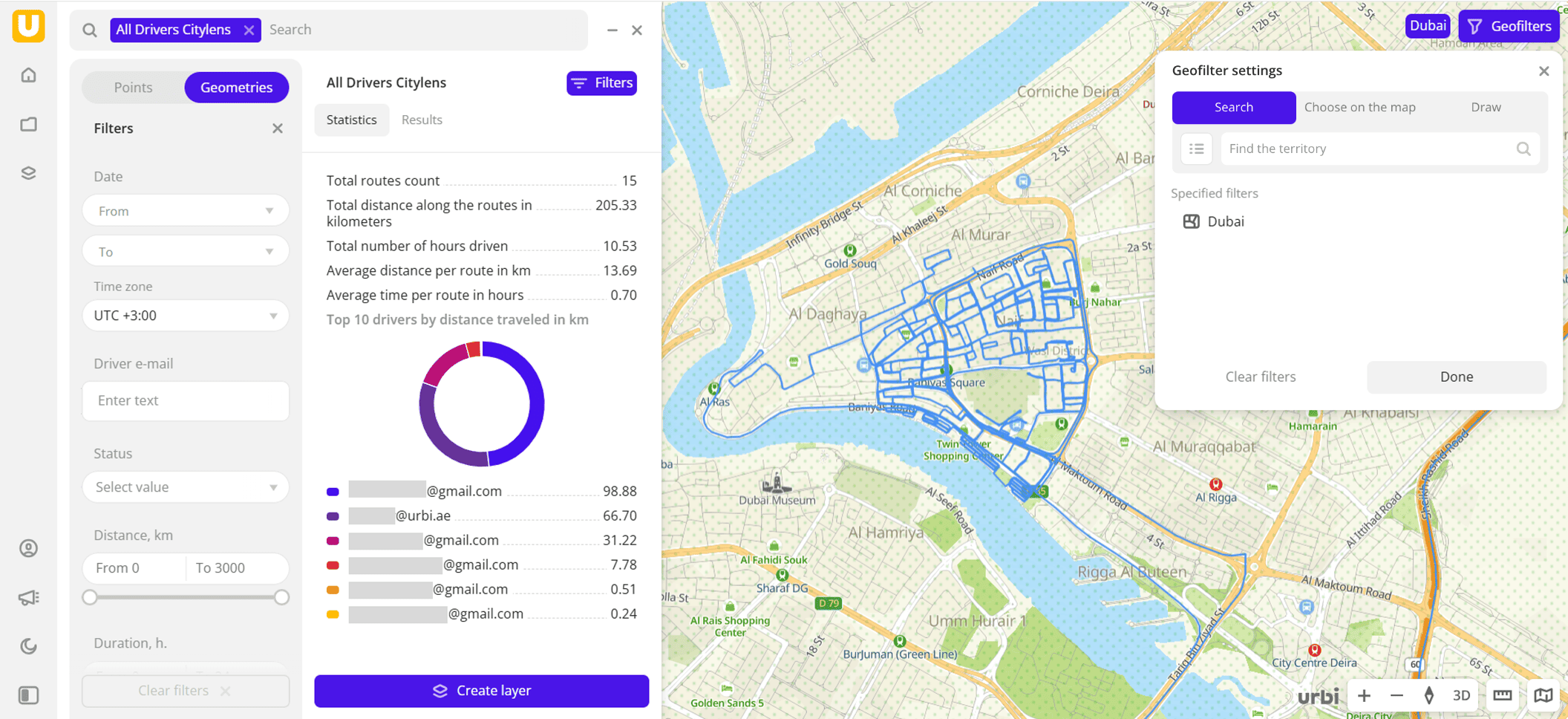
Task: Expand the Status Select value dropdown
Action: (x=185, y=487)
